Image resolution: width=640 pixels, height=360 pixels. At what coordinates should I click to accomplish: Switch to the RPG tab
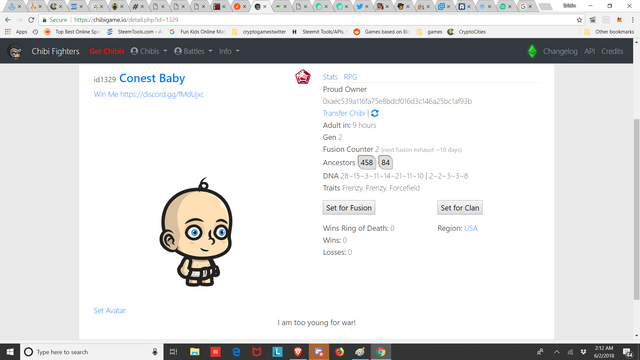[x=350, y=77]
